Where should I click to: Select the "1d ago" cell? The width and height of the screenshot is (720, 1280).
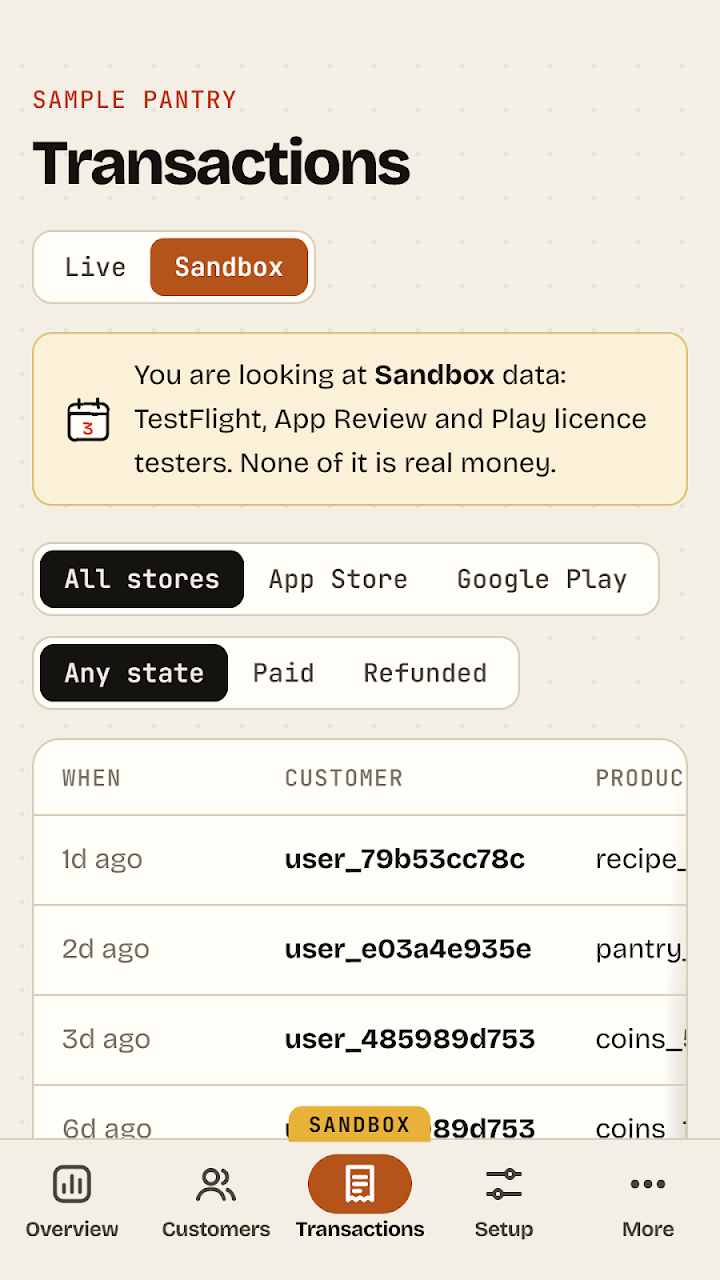[x=102, y=859]
